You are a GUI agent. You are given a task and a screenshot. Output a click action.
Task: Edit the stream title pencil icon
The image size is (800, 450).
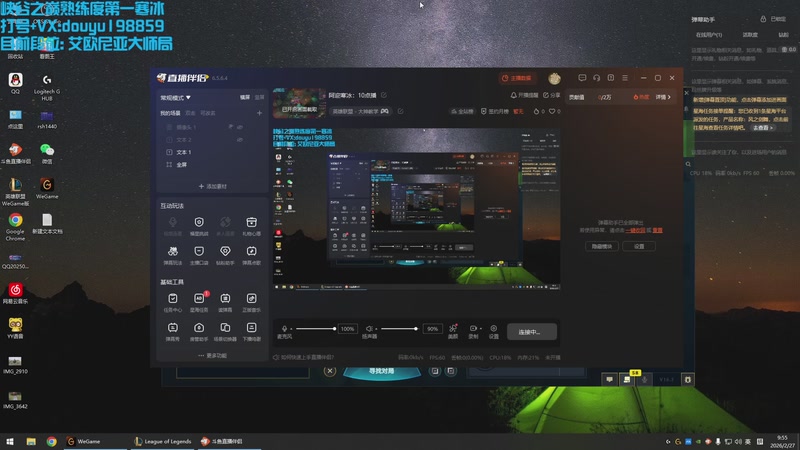[384, 95]
